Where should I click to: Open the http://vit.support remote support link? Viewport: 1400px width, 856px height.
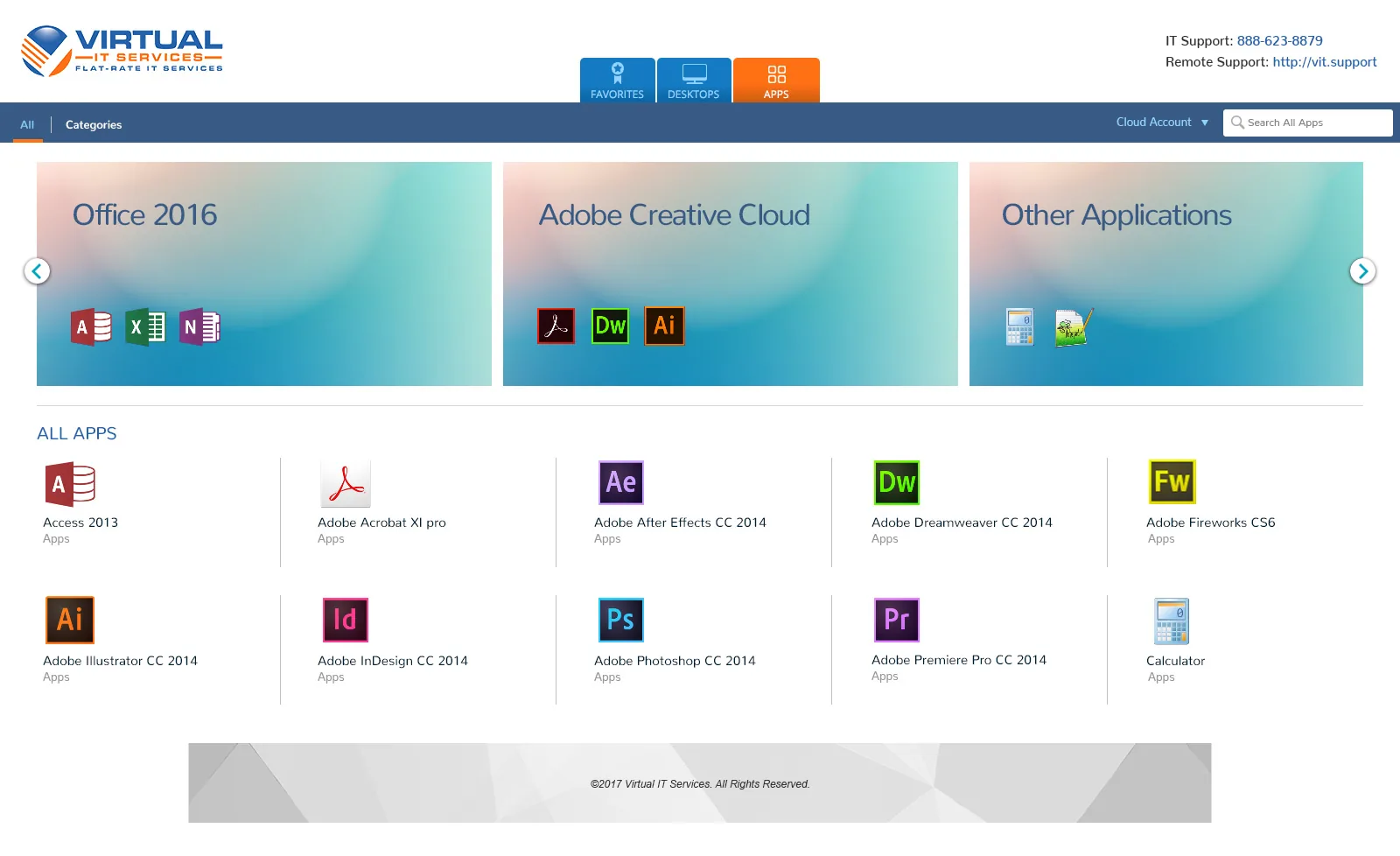(x=1325, y=62)
